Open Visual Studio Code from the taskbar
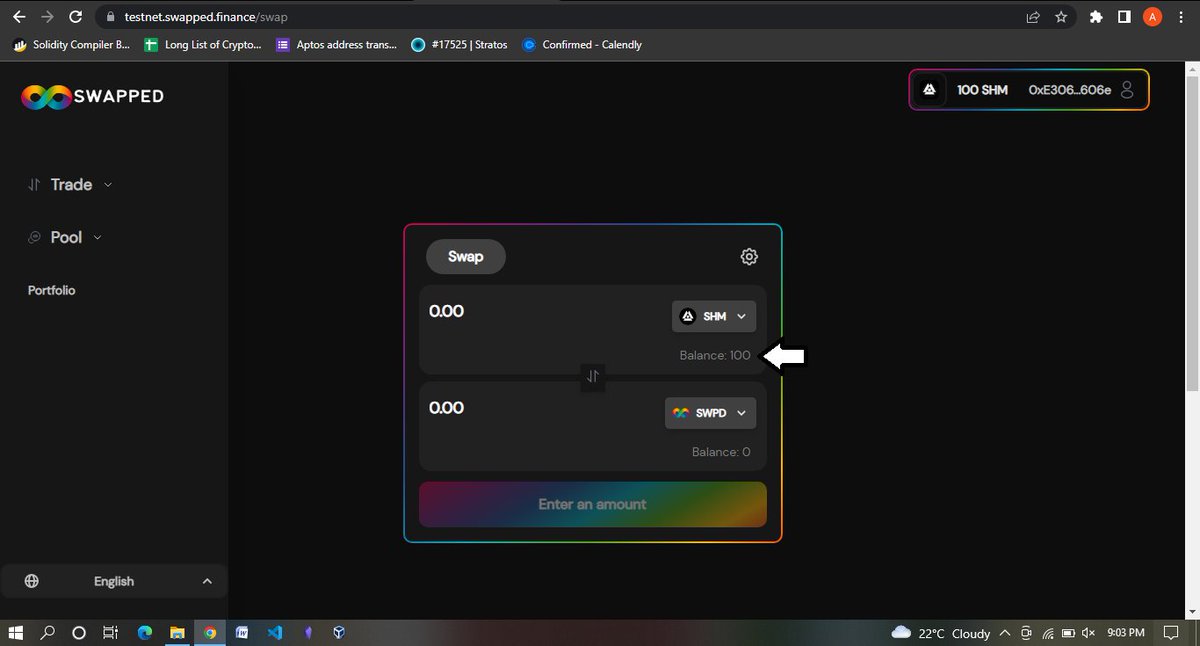This screenshot has width=1200, height=646. click(274, 633)
